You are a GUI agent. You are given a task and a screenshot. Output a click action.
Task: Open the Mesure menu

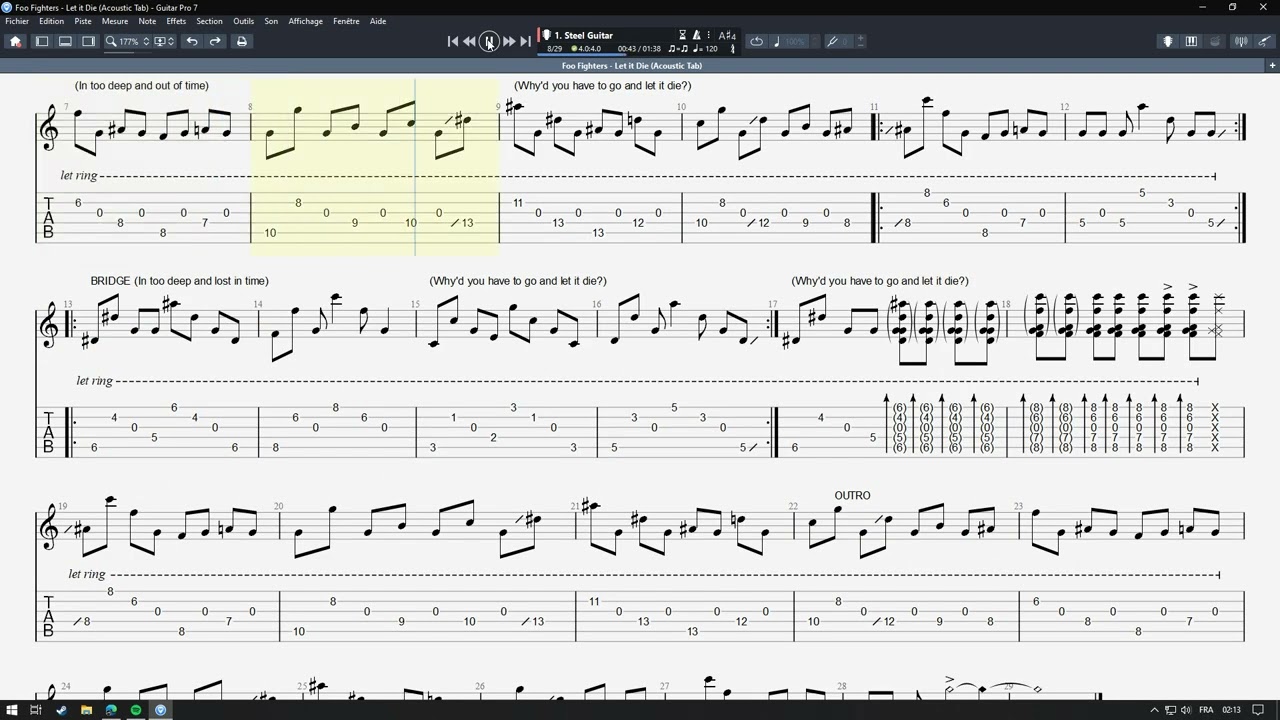point(115,21)
